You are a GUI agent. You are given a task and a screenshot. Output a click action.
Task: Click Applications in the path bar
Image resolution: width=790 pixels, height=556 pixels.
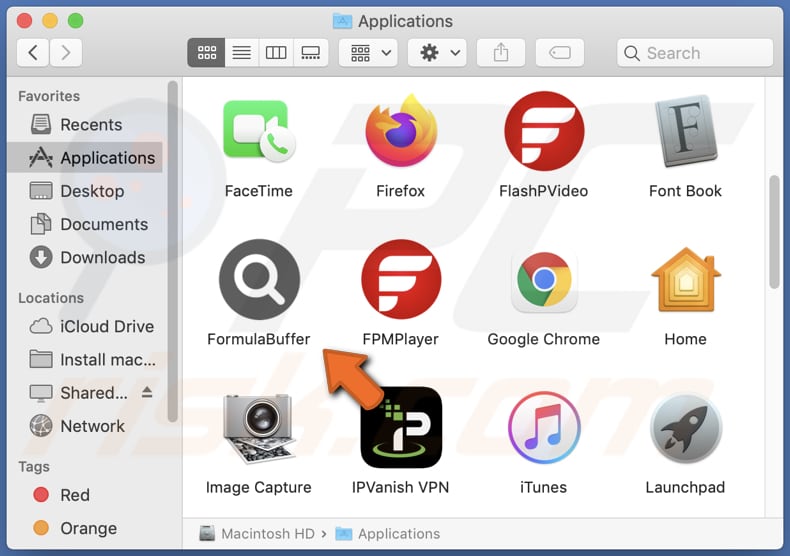pyautogui.click(x=388, y=533)
